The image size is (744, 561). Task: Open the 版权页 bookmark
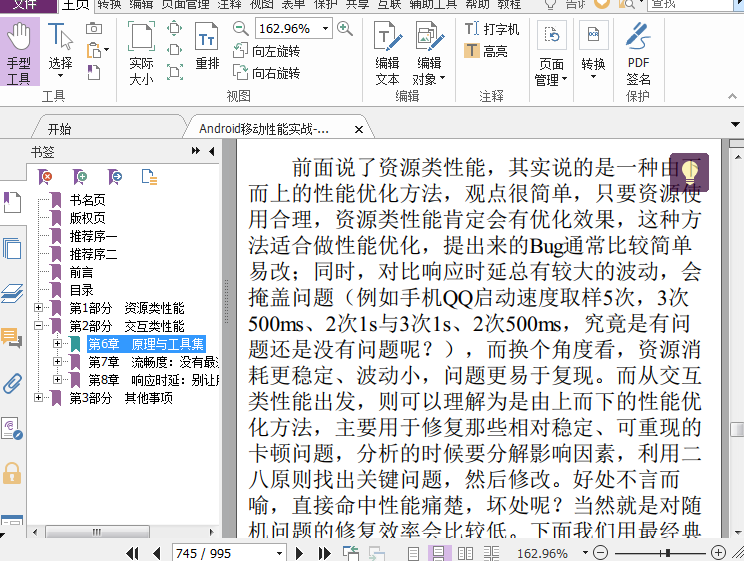click(x=87, y=218)
